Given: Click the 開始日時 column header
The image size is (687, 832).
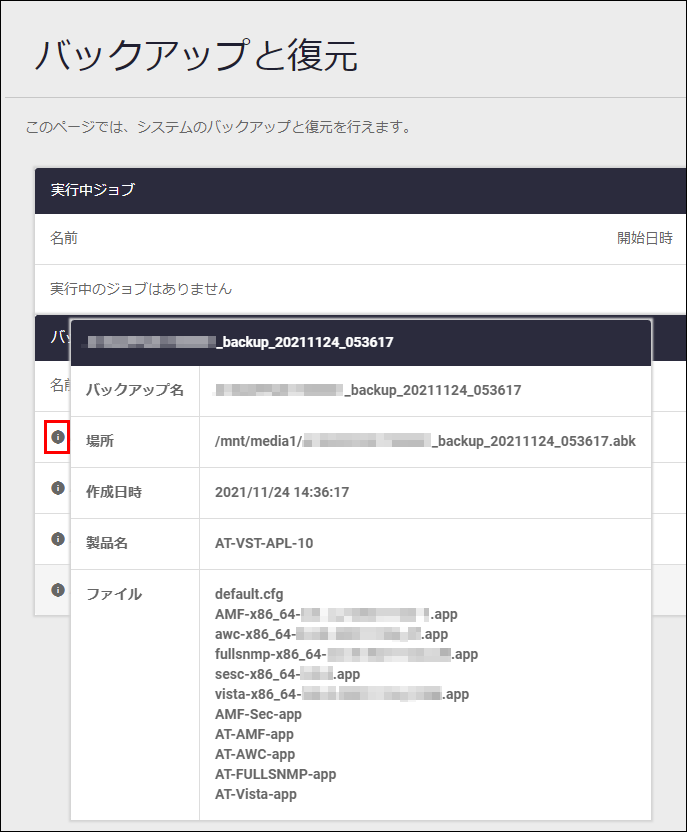Looking at the screenshot, I should click(x=644, y=238).
